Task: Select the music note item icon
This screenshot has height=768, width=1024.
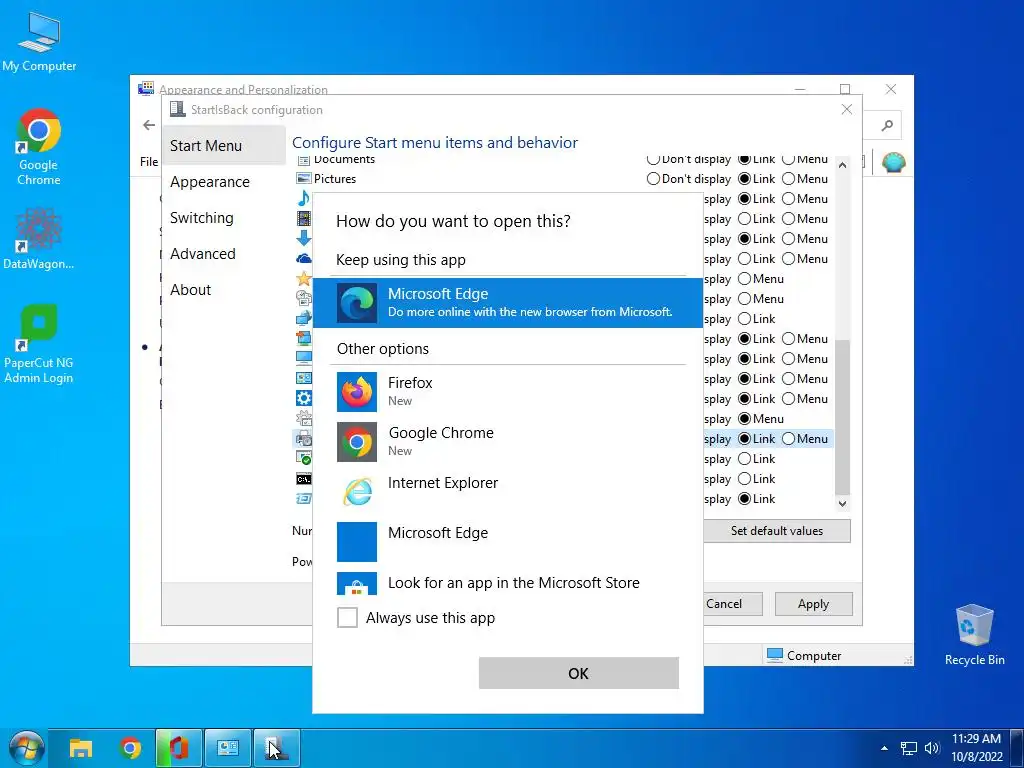Action: pyautogui.click(x=304, y=198)
